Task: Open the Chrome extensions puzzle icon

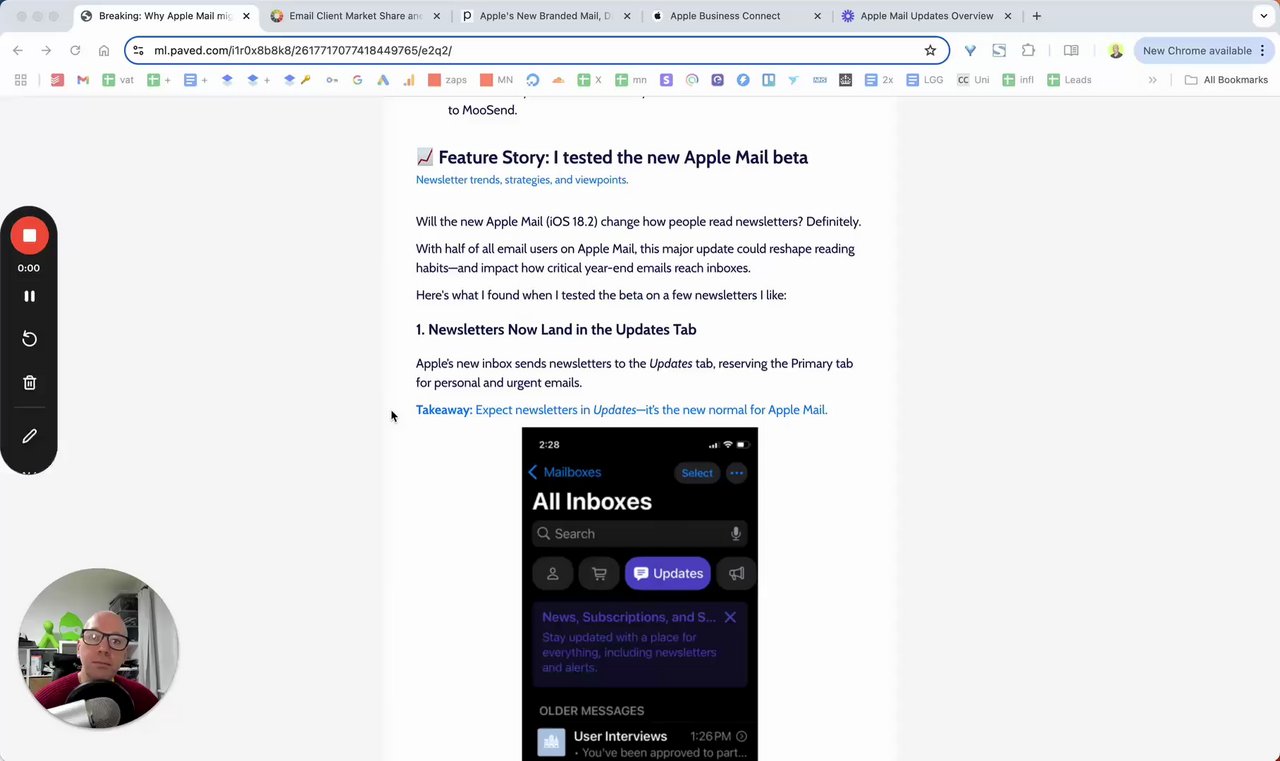Action: coord(1028,50)
